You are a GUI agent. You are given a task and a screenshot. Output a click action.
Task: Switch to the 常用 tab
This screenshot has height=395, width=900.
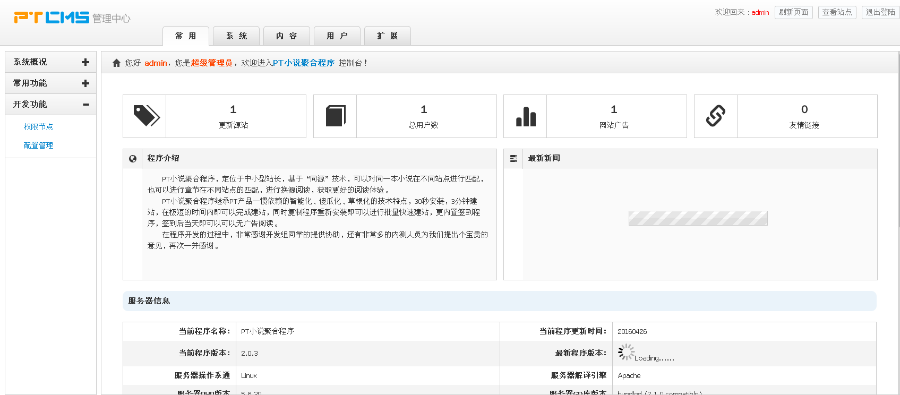pyautogui.click(x=186, y=36)
